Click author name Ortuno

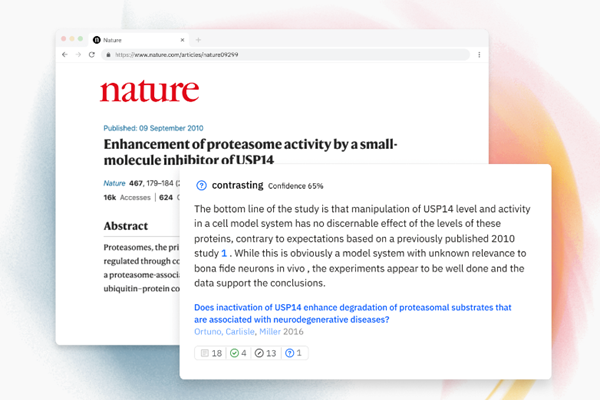pos(207,331)
